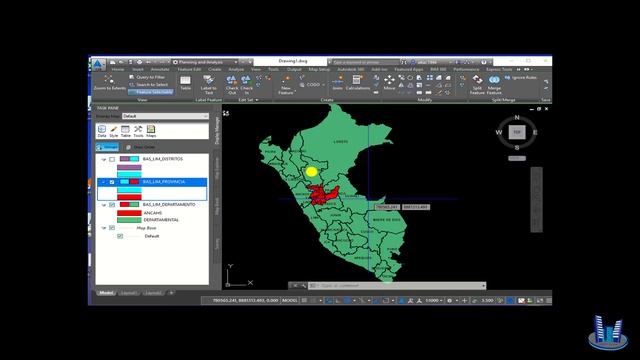Click the plot/print icon in quick access toolbar
The width and height of the screenshot is (640, 360).
pos(139,62)
